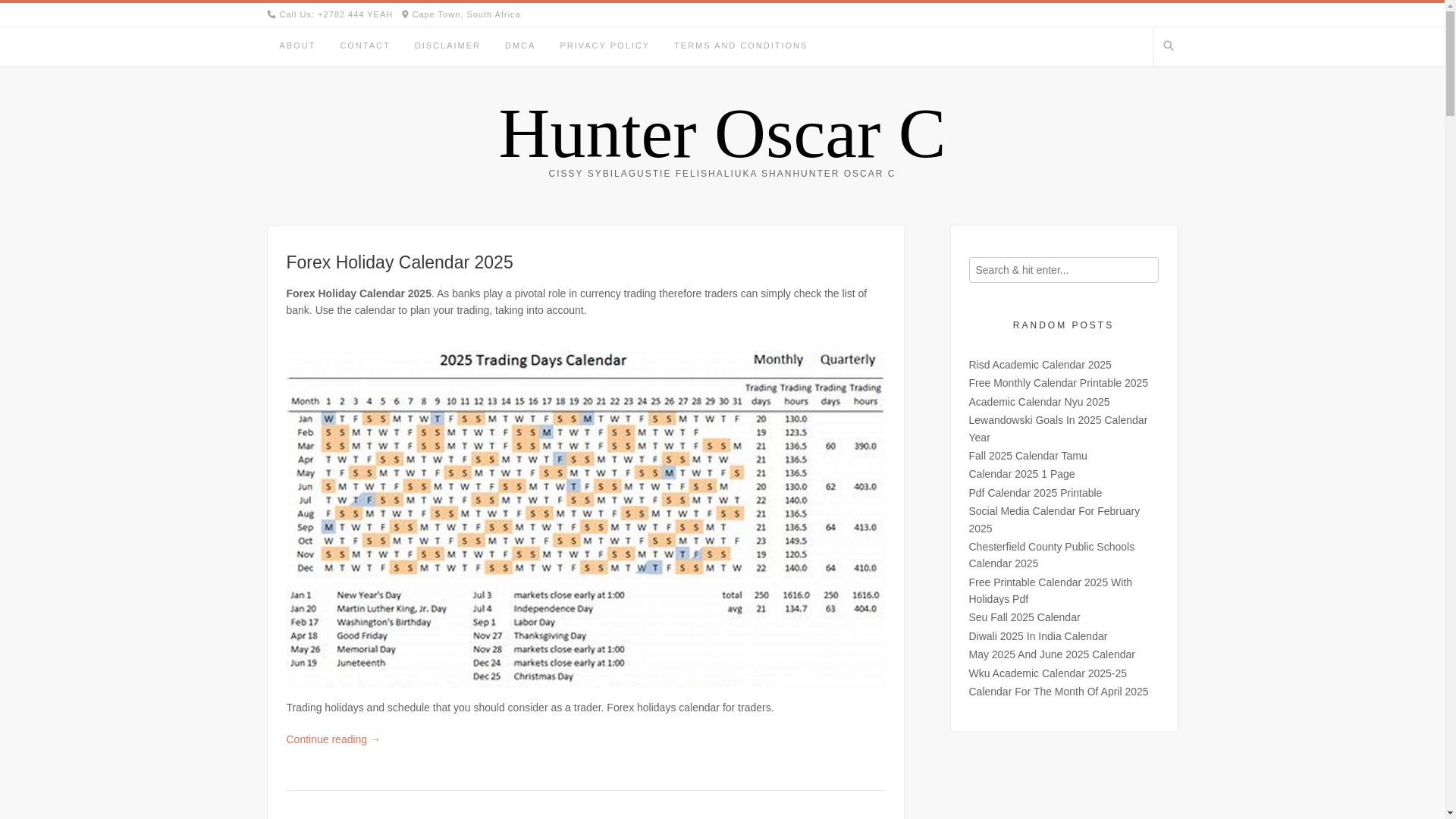Open Free Monthly Calendar Printable 2025

click(1058, 383)
